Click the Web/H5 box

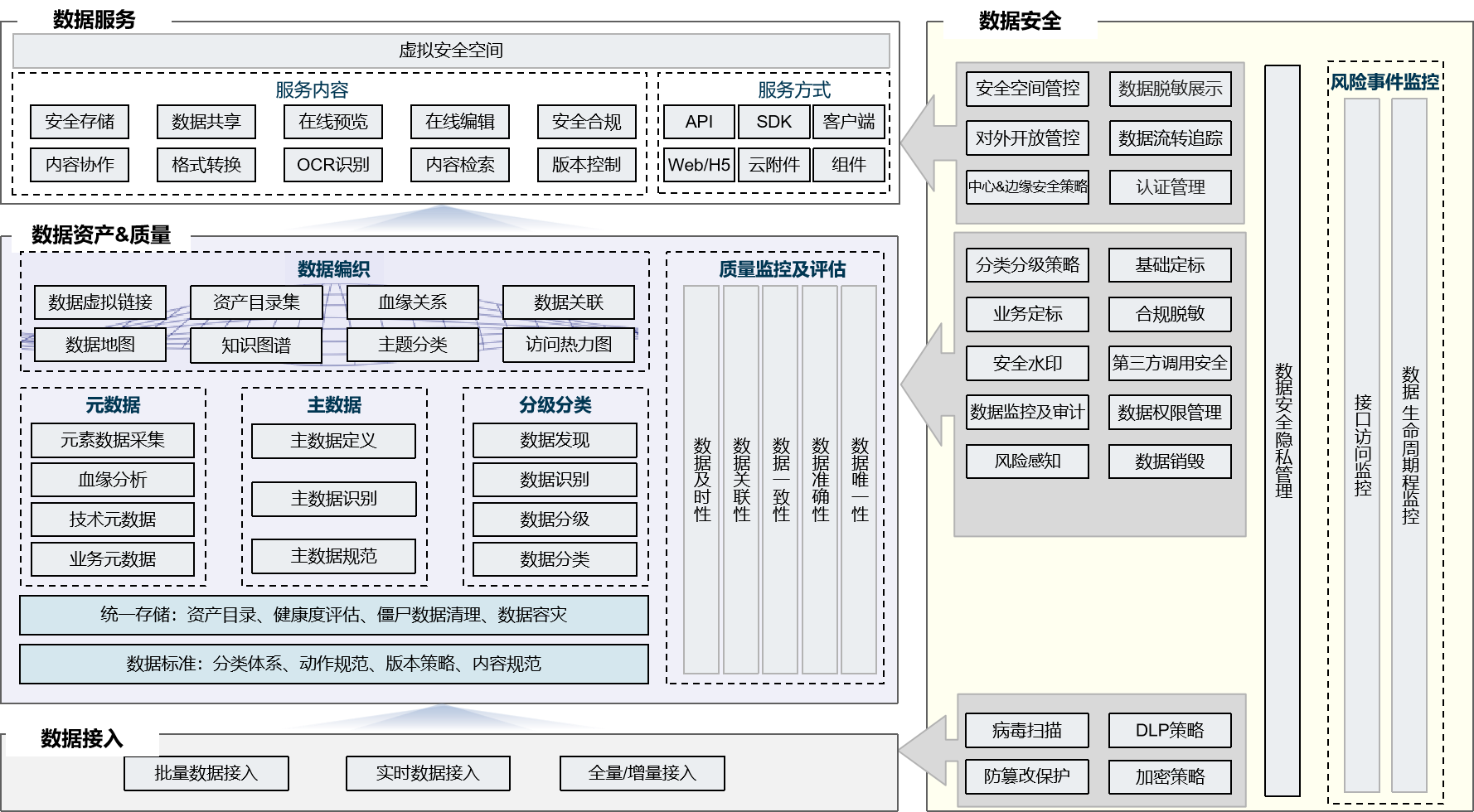(x=699, y=165)
